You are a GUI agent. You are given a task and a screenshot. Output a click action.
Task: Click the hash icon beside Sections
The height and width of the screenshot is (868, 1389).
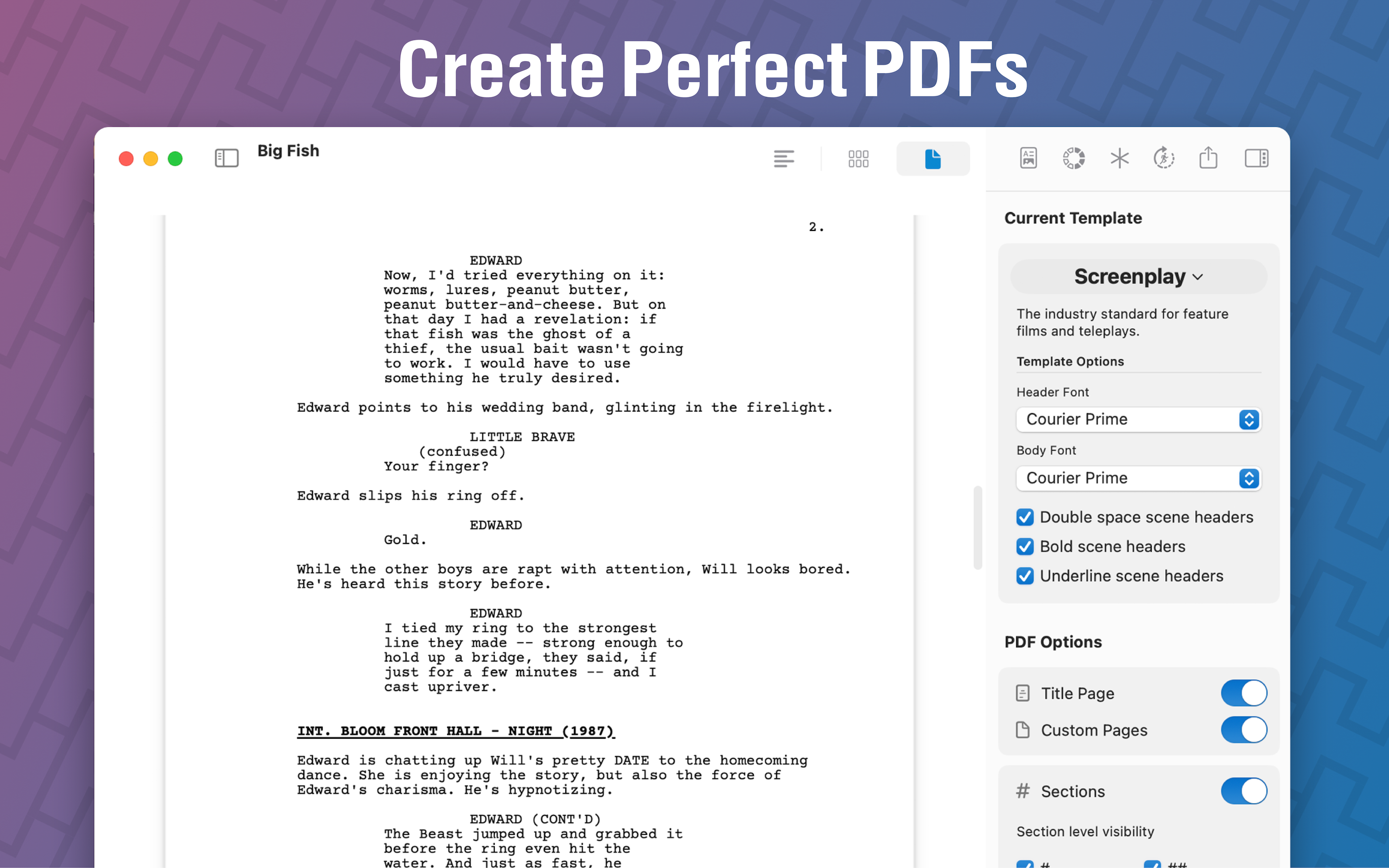pos(1022,791)
